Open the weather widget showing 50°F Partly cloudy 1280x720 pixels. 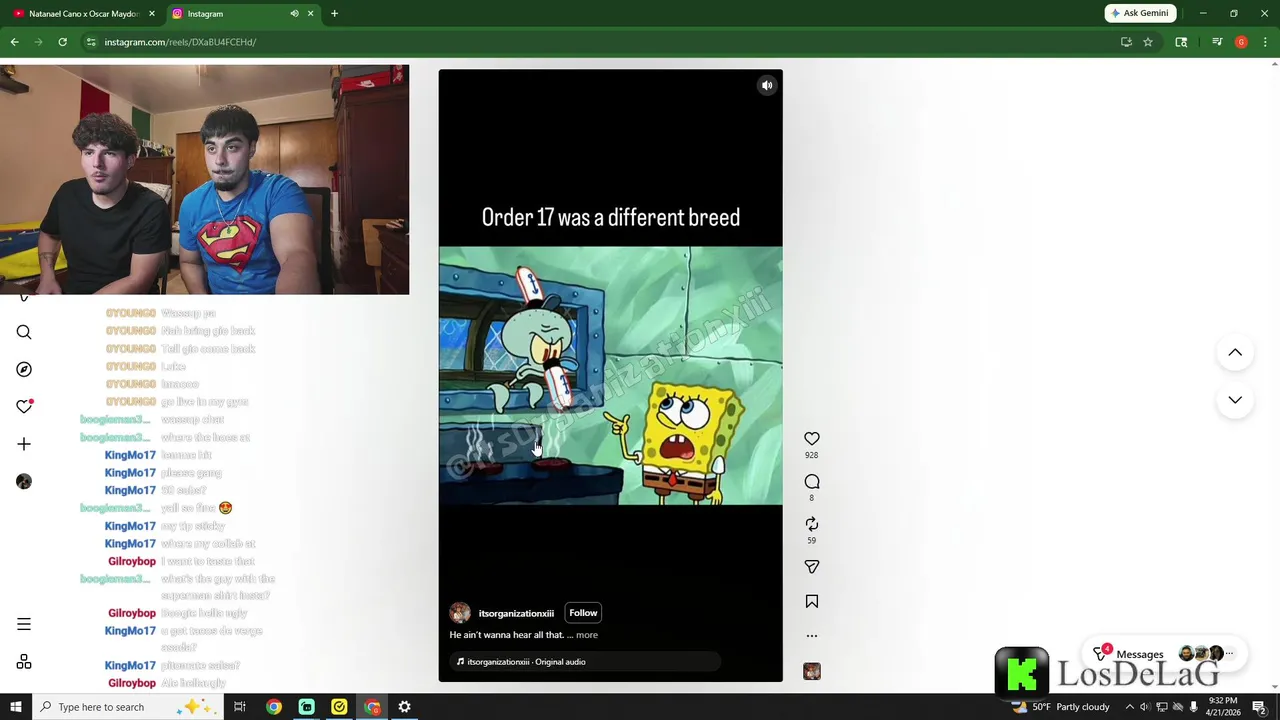tap(1061, 707)
